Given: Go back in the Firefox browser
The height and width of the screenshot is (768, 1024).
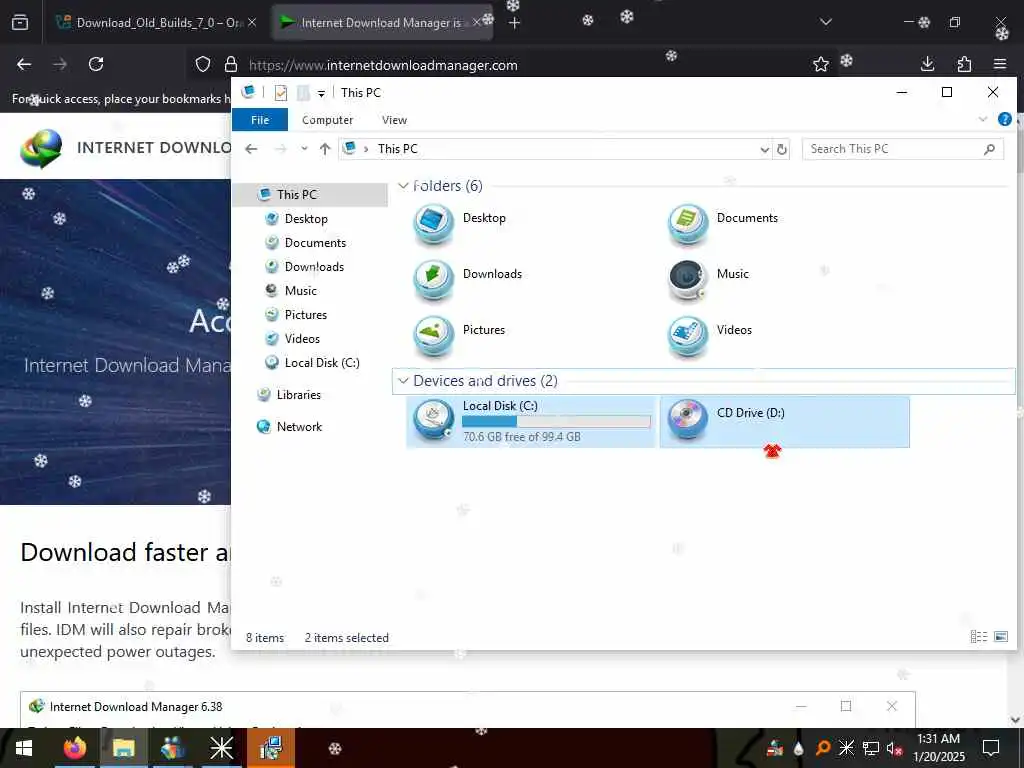Looking at the screenshot, I should [24, 64].
